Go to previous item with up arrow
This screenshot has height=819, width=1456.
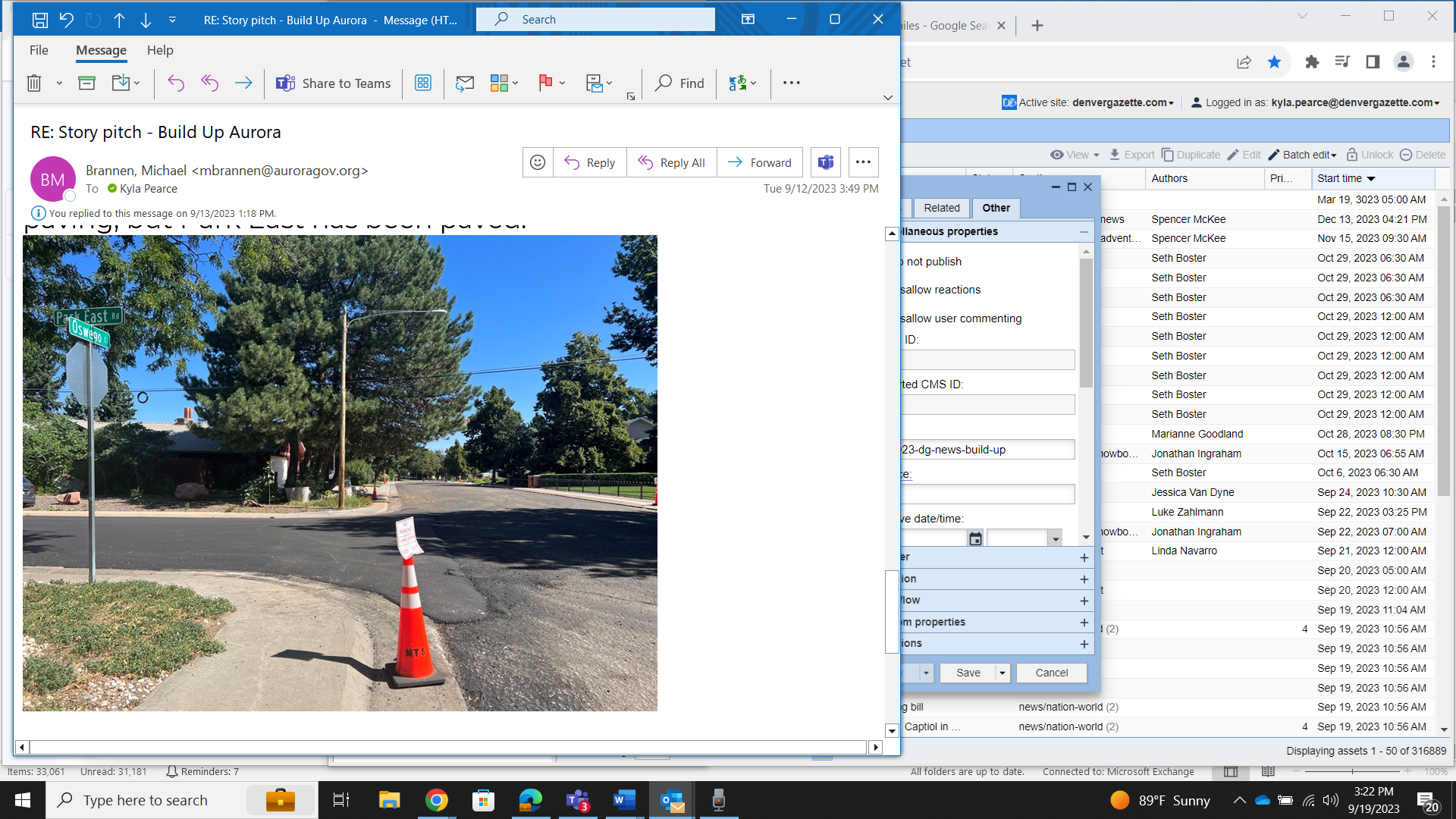[119, 20]
